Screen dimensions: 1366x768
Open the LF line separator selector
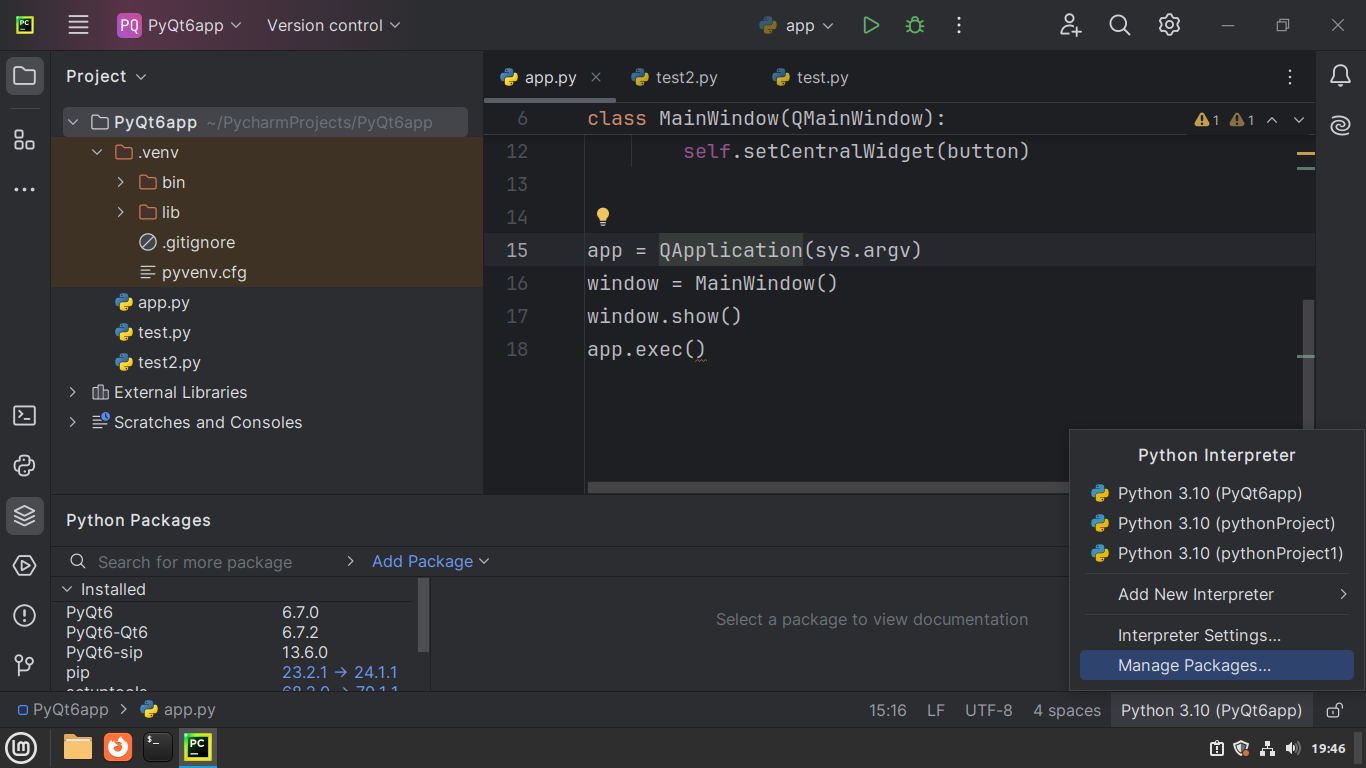(936, 710)
